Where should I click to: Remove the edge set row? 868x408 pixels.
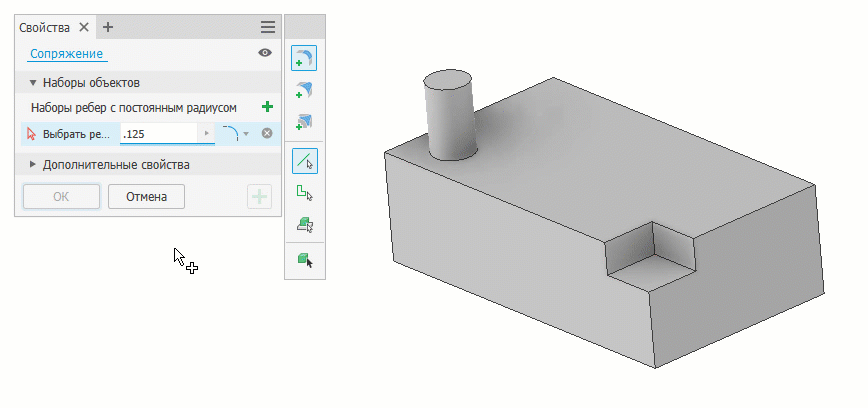tap(267, 133)
